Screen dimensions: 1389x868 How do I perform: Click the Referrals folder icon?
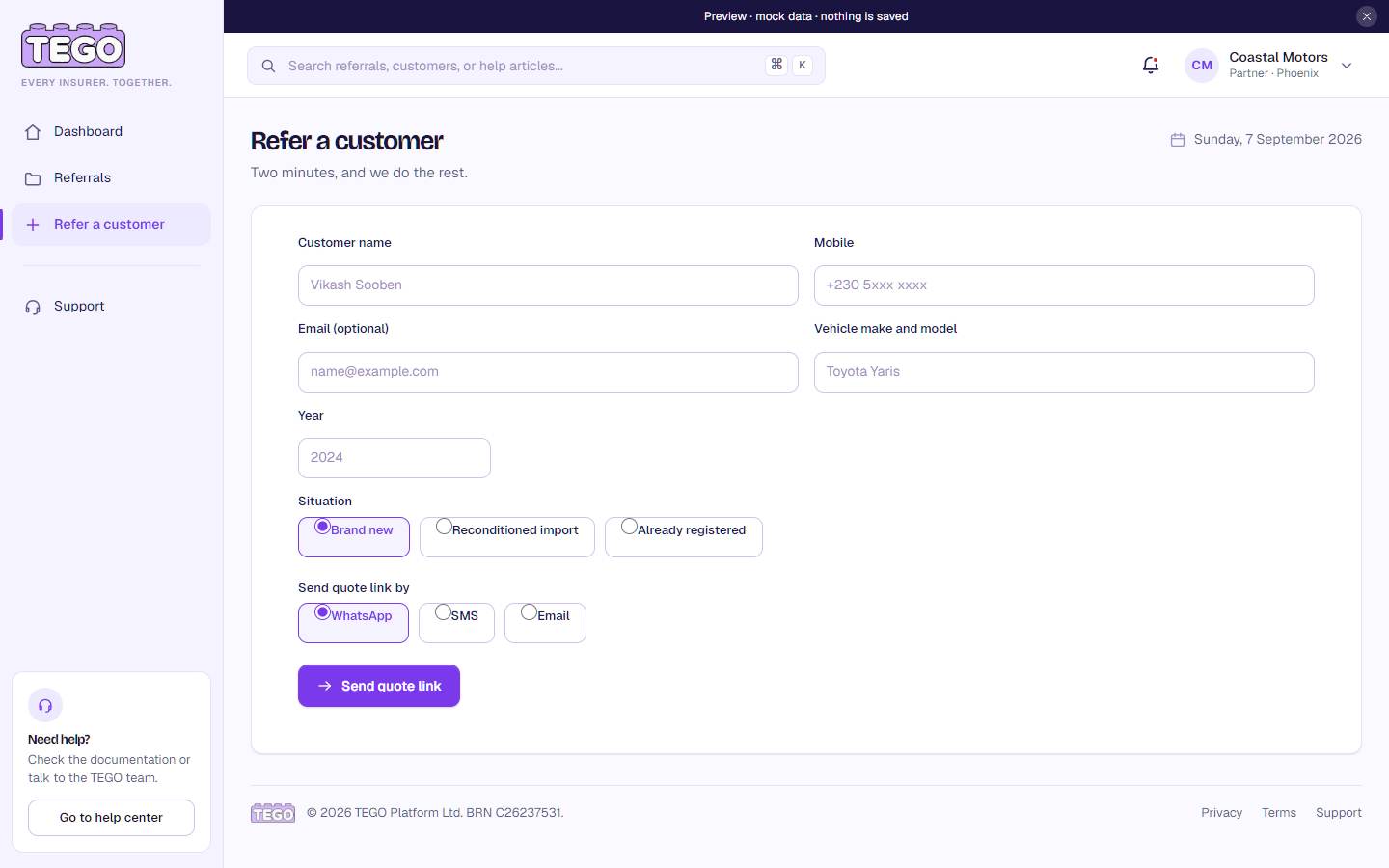click(33, 178)
